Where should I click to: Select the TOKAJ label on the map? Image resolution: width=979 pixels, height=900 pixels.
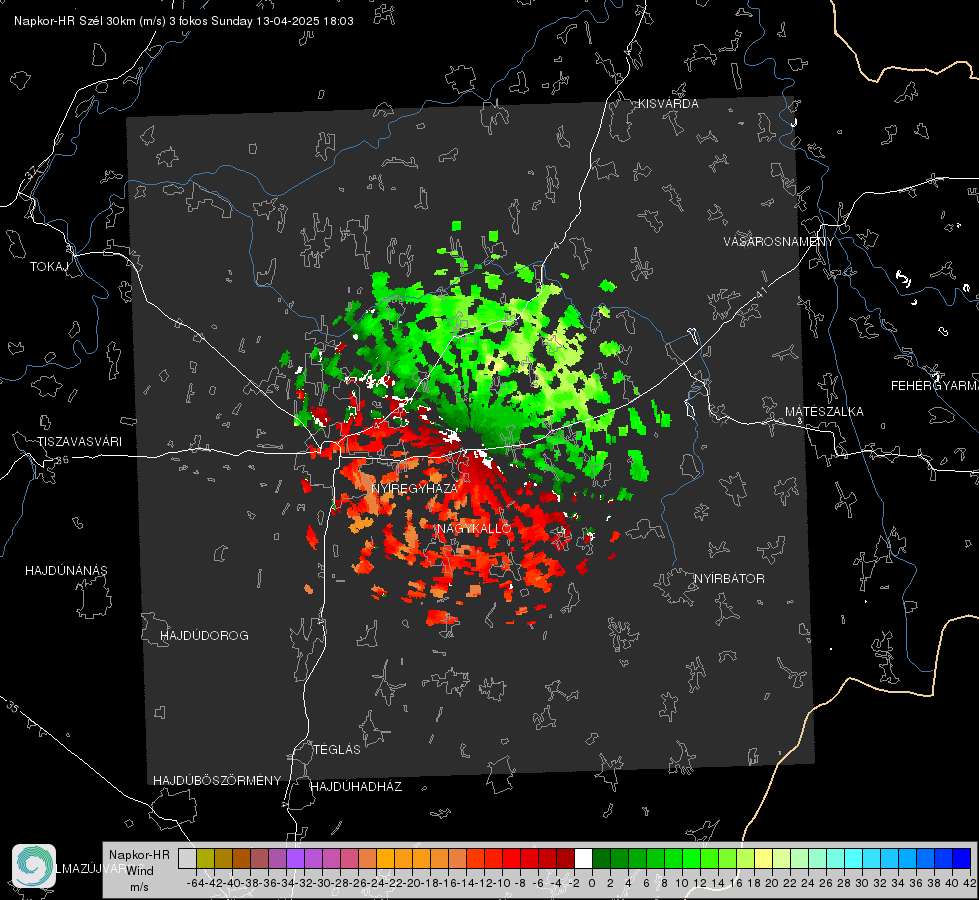pos(49,267)
